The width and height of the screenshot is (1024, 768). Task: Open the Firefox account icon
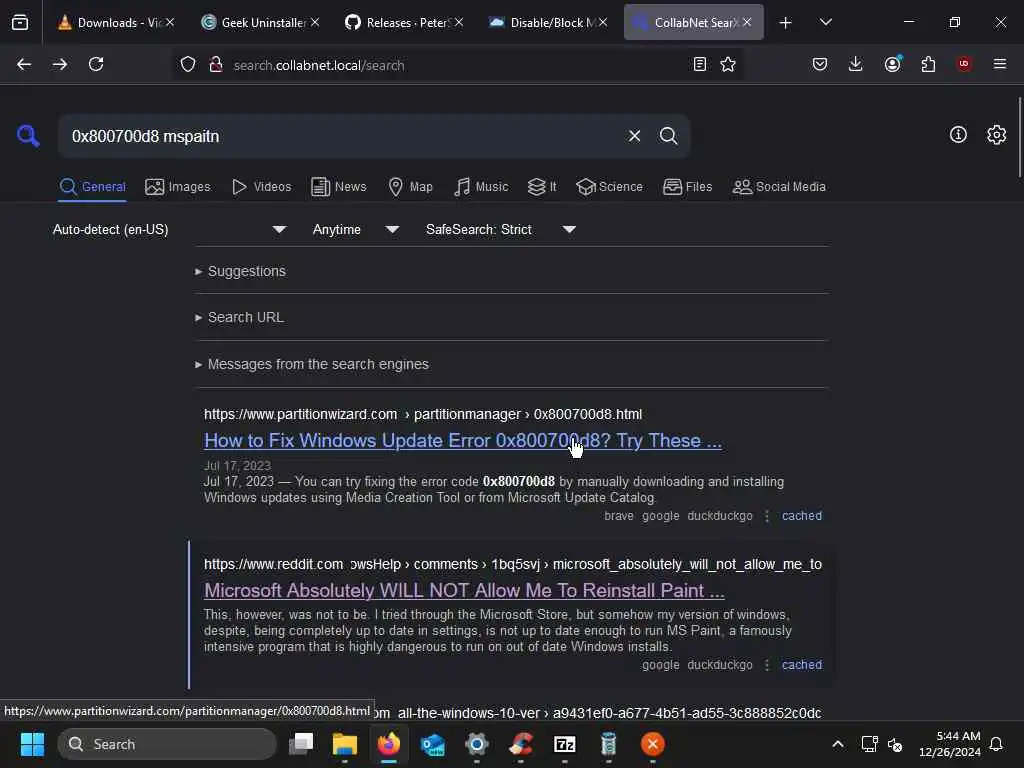point(892,63)
